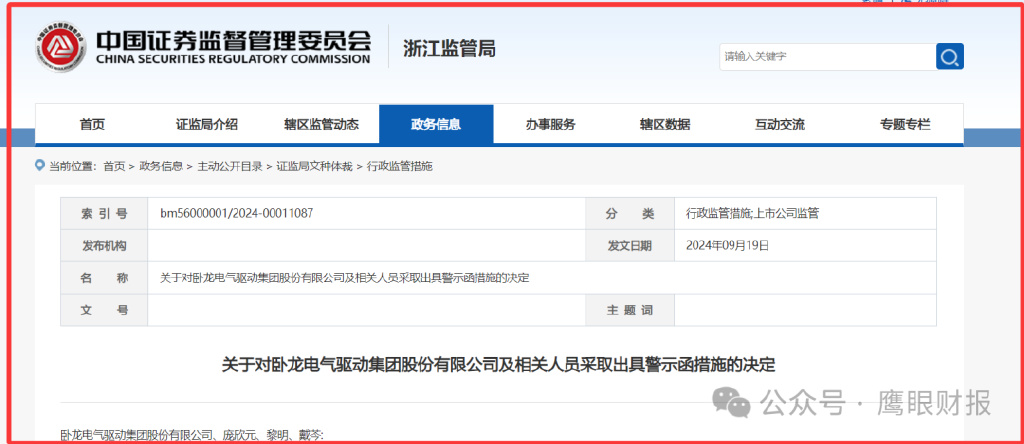Go to 辖区数据 tab
The image size is (1024, 444).
coord(665,125)
